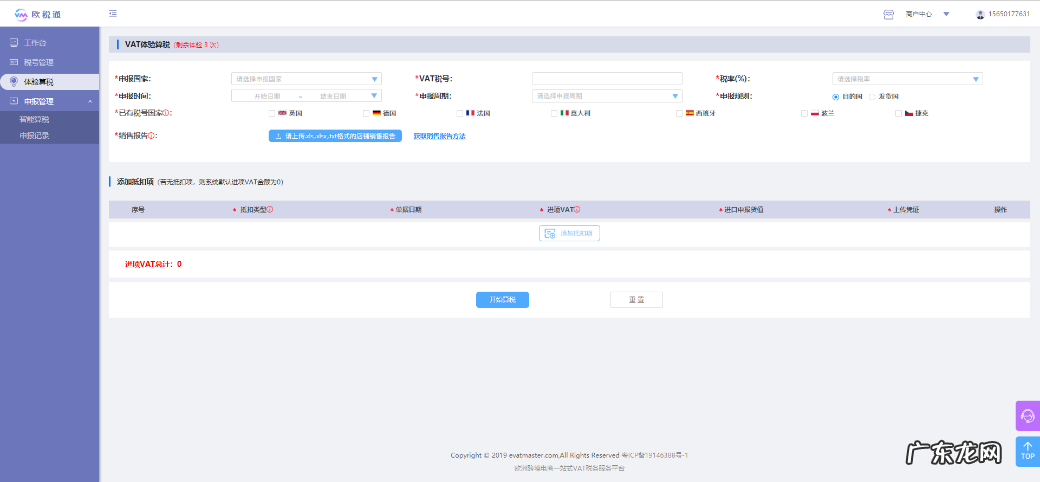Tick the 西班牙 country checkbox
The image size is (1040, 482).
pyautogui.click(x=679, y=113)
